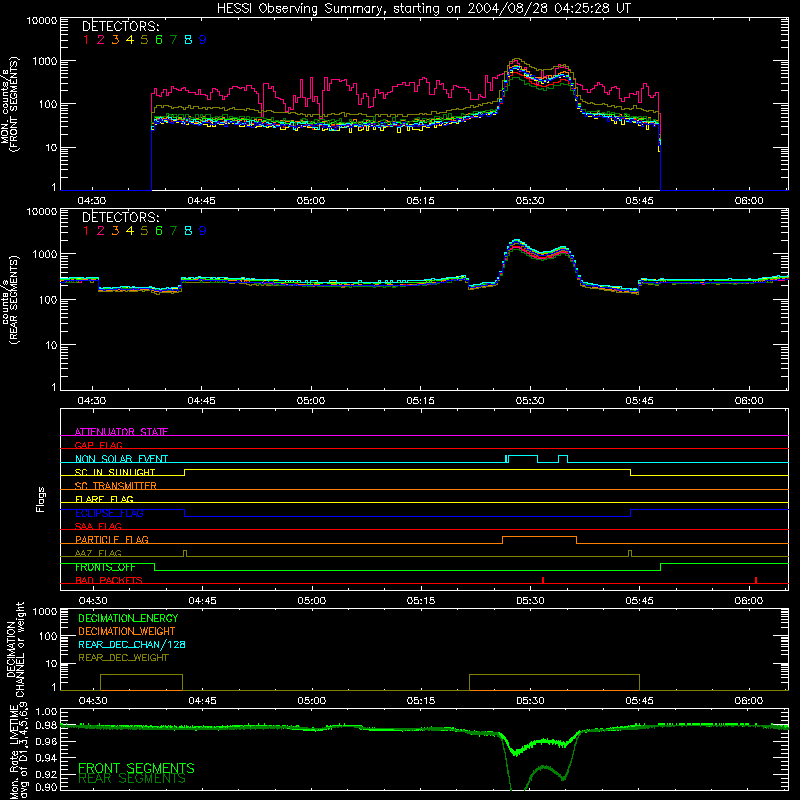800x800 pixels.
Task: Click the MON. counts/s (FRONT SEGMENTS) axis label
Action: pyautogui.click(x=10, y=105)
